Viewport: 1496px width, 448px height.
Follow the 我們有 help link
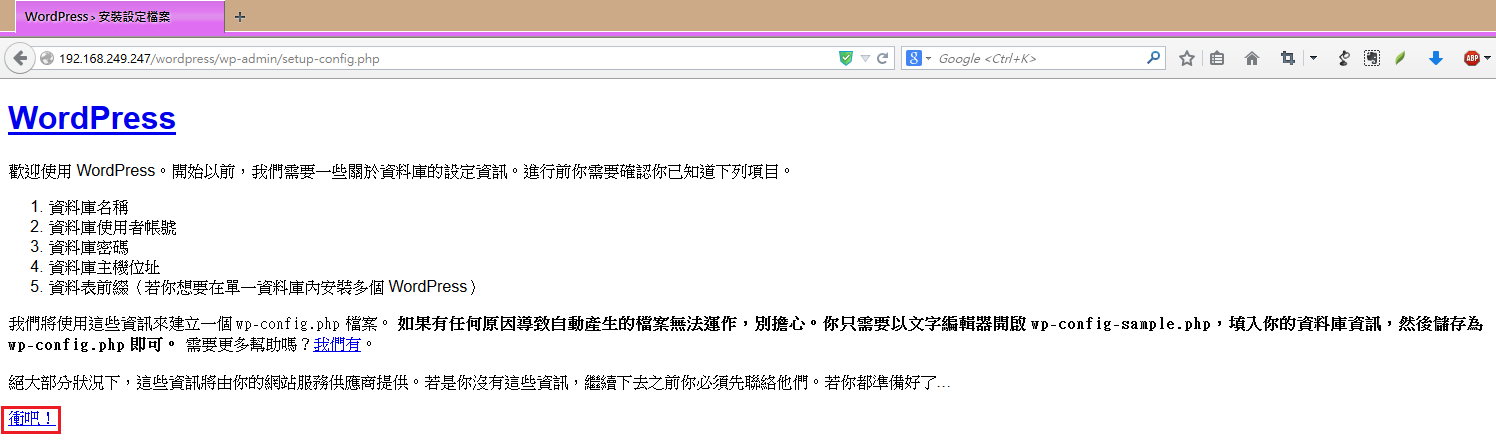tap(337, 345)
